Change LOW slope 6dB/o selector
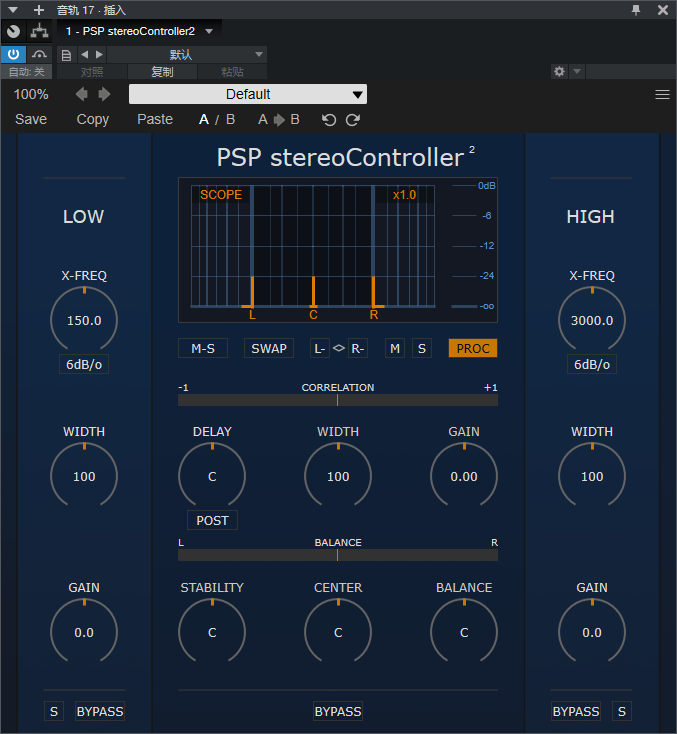 pos(84,365)
